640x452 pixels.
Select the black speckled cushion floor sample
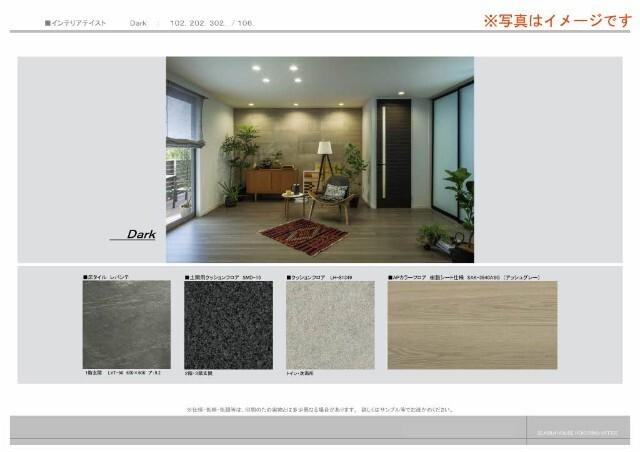pos(229,325)
